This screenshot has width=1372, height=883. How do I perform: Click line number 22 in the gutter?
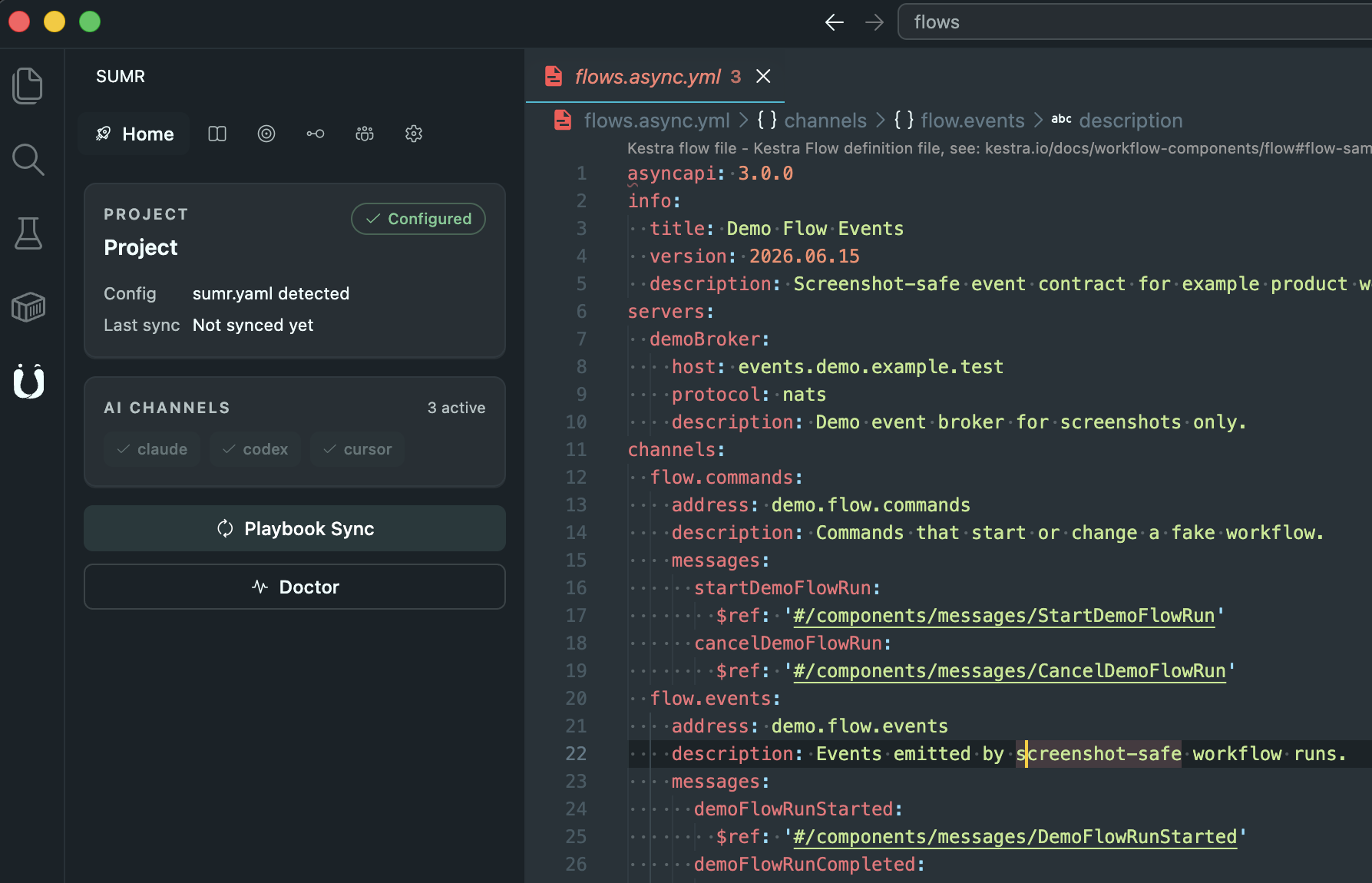pyautogui.click(x=576, y=754)
